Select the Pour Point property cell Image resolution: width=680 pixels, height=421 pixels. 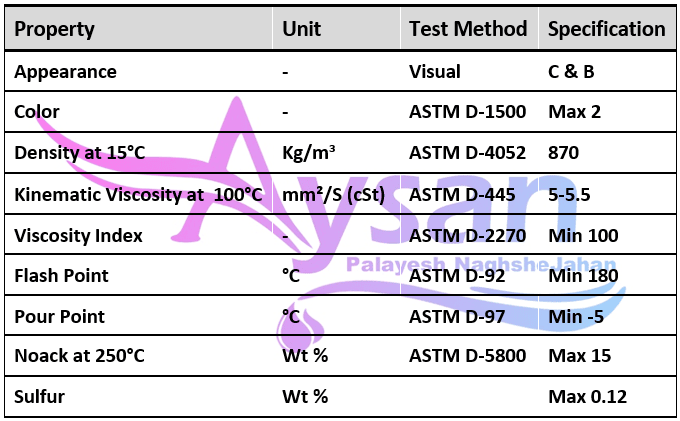pyautogui.click(x=58, y=316)
